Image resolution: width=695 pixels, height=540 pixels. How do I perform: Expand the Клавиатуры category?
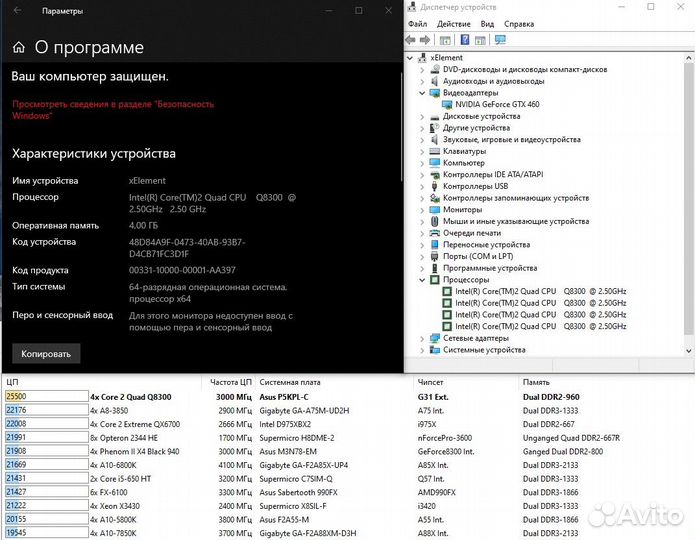[x=422, y=151]
